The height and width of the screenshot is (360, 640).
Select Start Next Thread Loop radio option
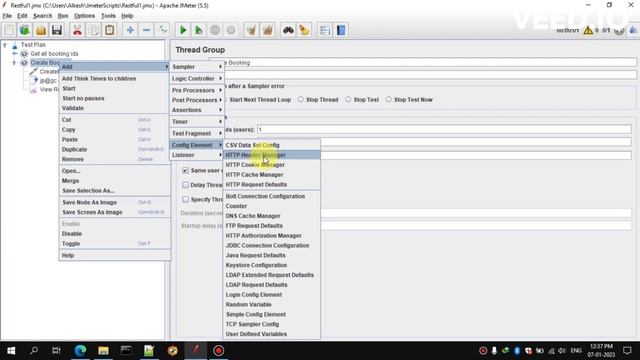260,100
